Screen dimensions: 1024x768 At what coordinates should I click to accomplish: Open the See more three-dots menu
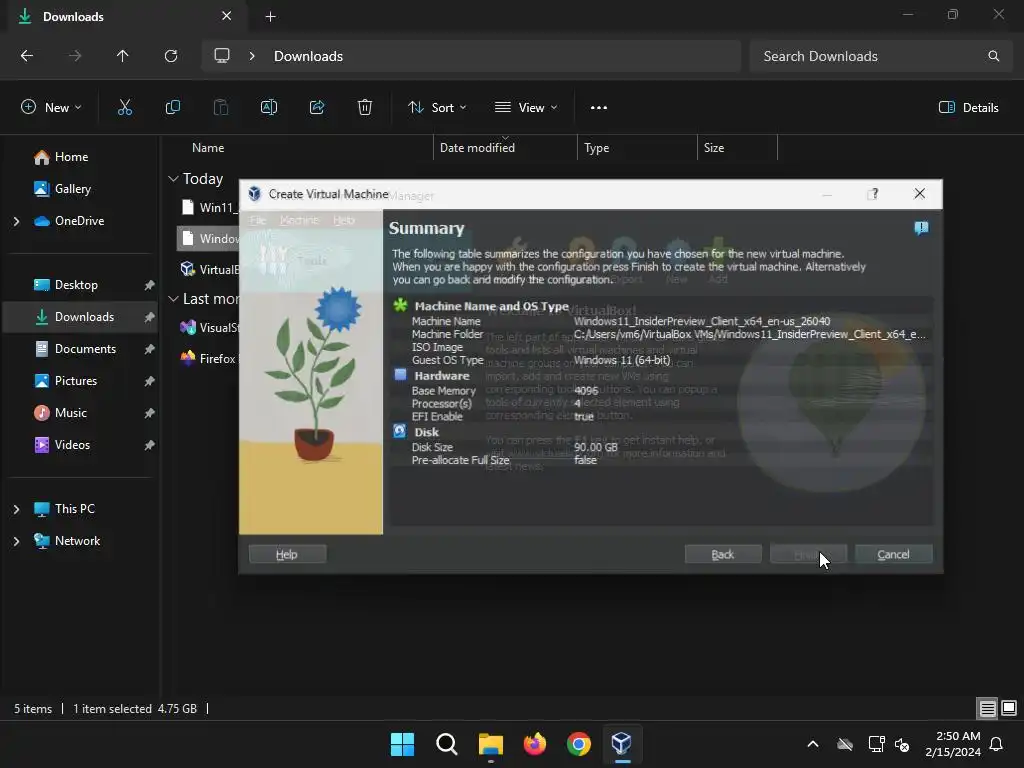599,108
